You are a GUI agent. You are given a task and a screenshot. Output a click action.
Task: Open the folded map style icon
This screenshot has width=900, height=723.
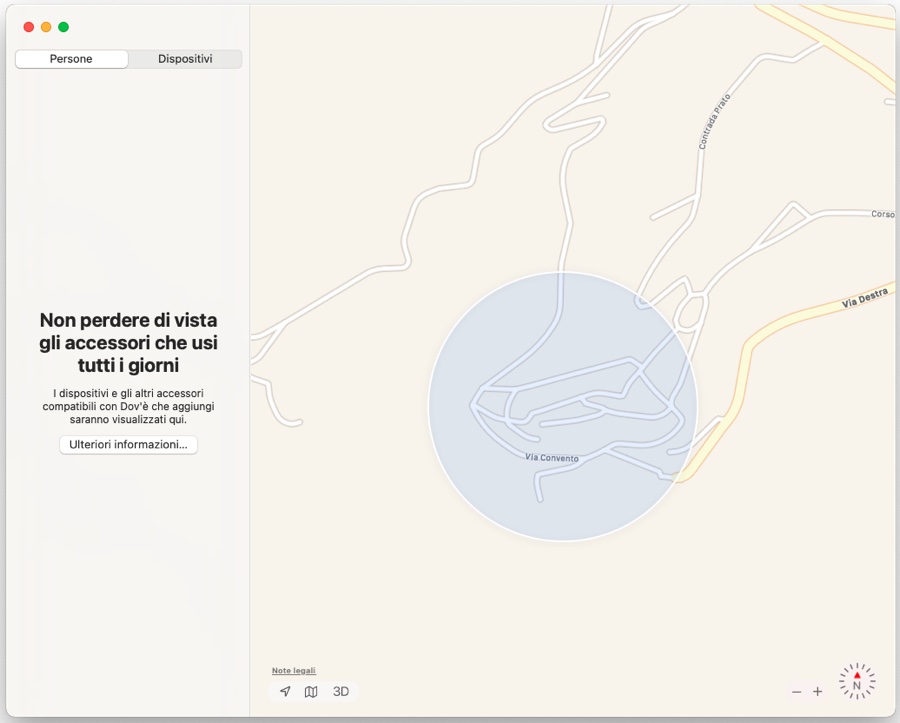point(311,691)
